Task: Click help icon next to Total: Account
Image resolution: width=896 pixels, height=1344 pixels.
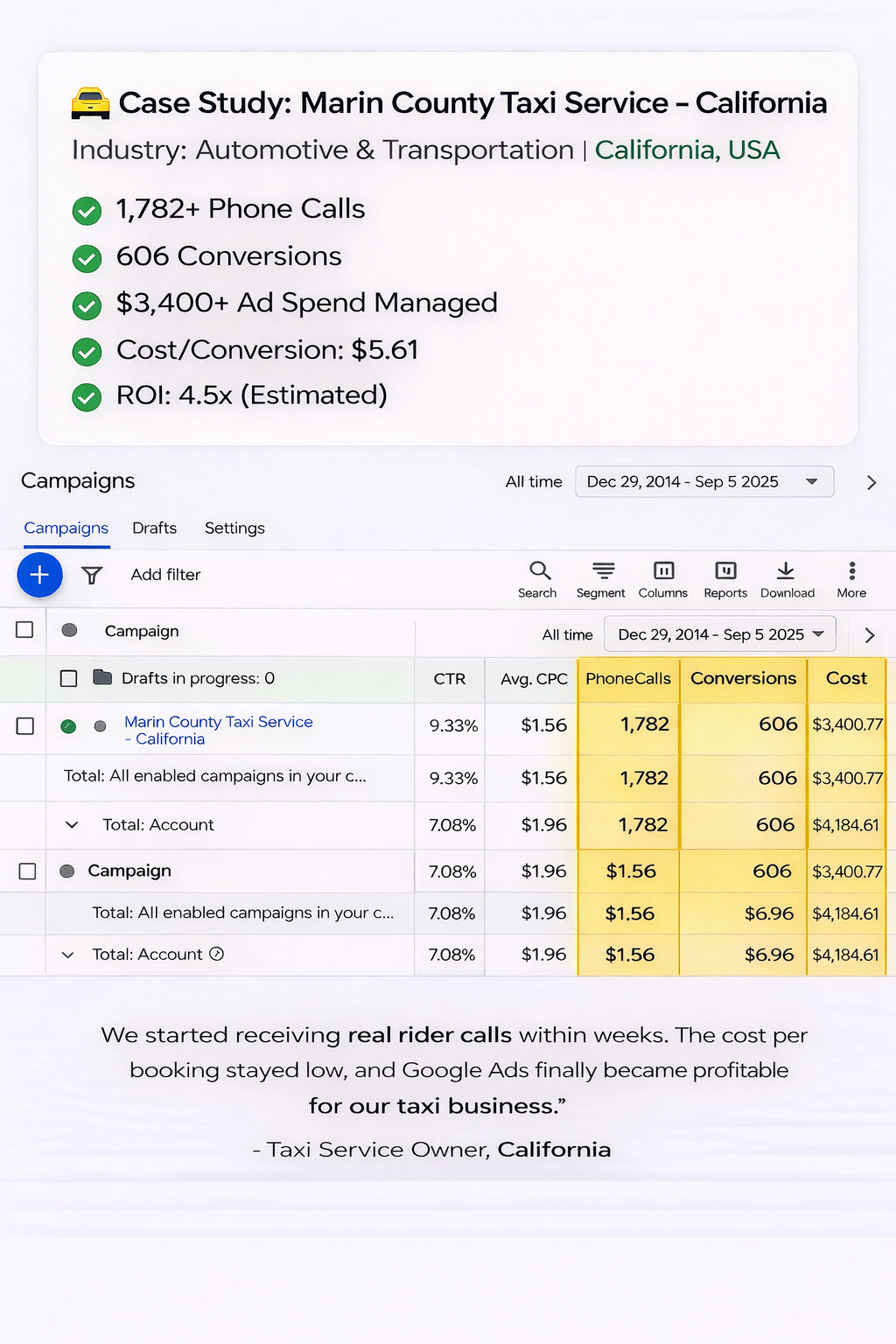Action: point(217,954)
